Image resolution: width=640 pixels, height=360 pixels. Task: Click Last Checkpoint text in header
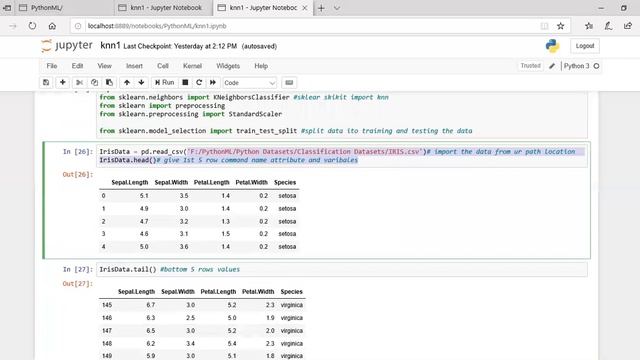click(x=180, y=47)
